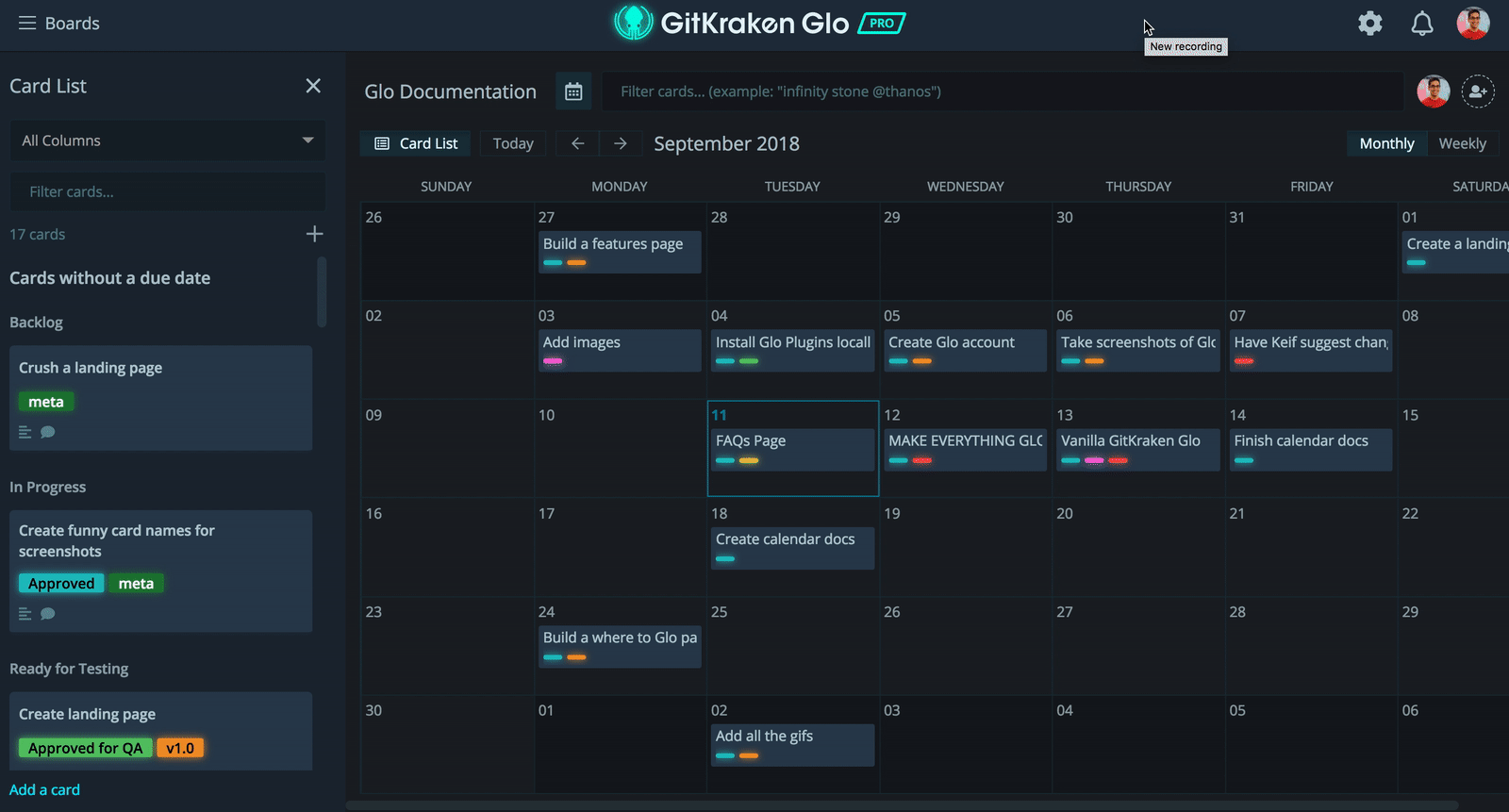The image size is (1509, 812).
Task: Open FAQs Page card
Action: click(x=793, y=449)
